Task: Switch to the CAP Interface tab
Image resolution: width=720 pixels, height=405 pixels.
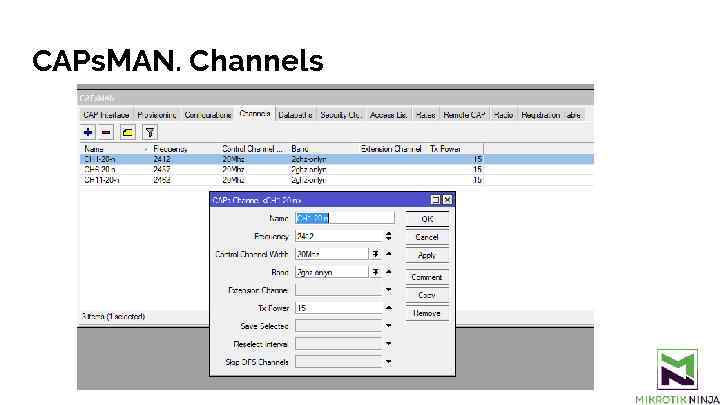Action: click(x=106, y=115)
